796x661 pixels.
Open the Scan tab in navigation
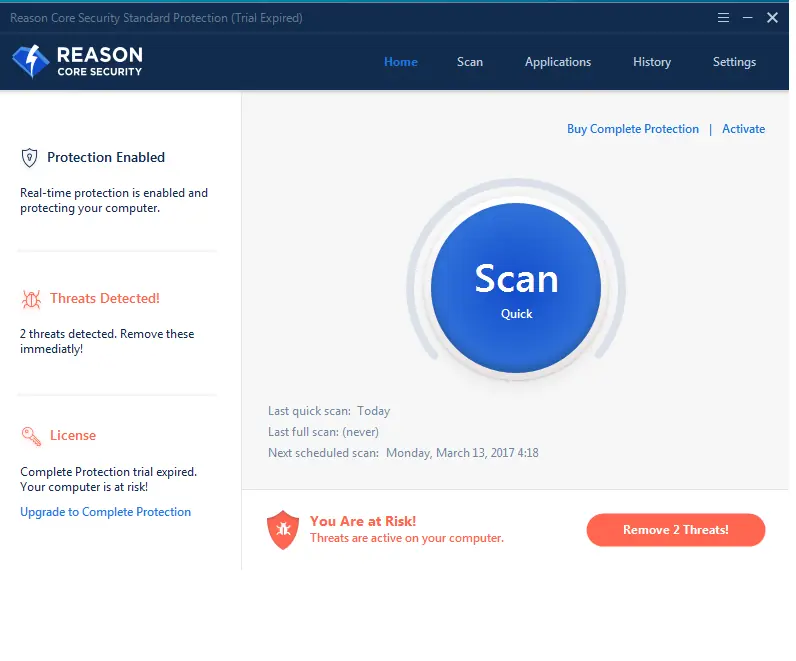tap(470, 62)
